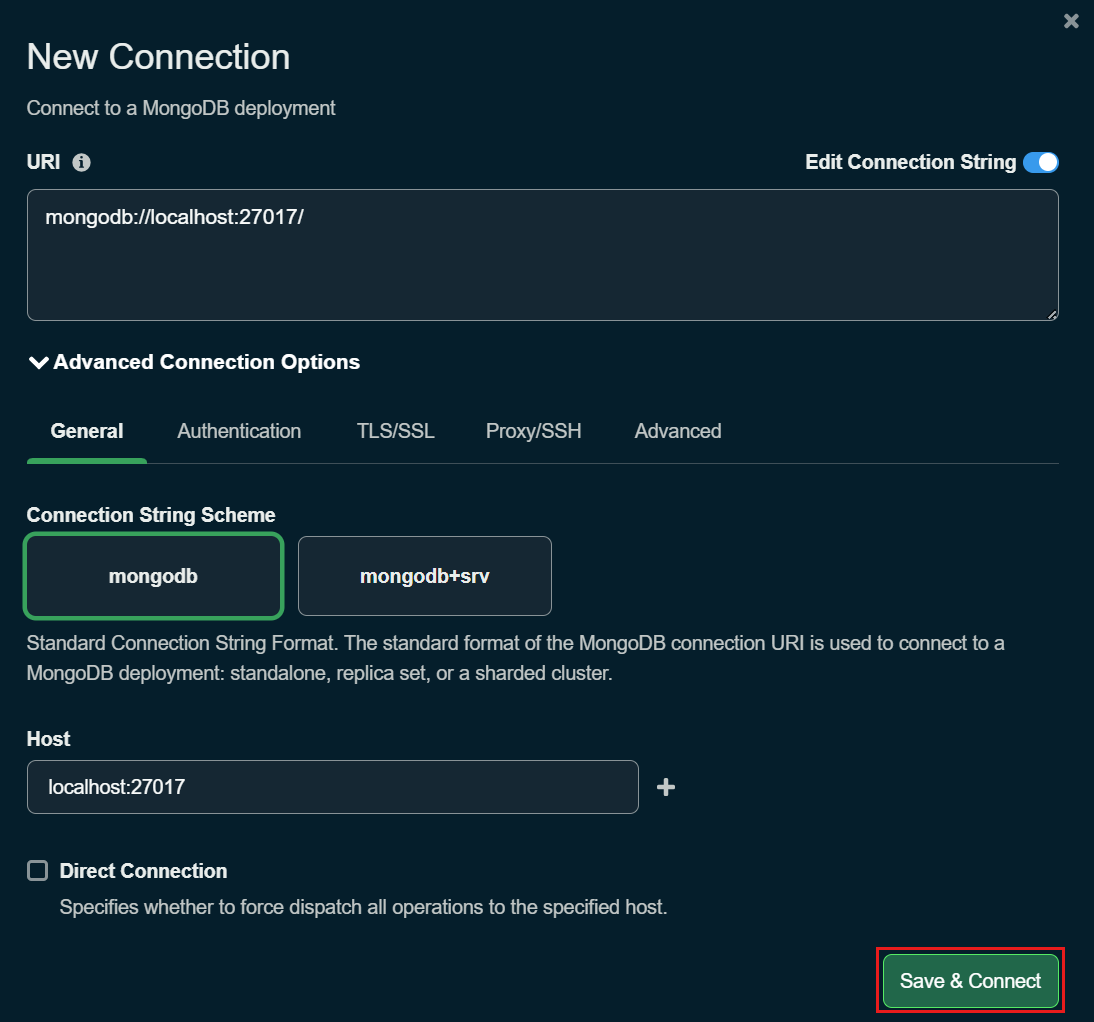Switch to the Proxy/SSH tab
This screenshot has width=1094, height=1022.
pyautogui.click(x=533, y=431)
